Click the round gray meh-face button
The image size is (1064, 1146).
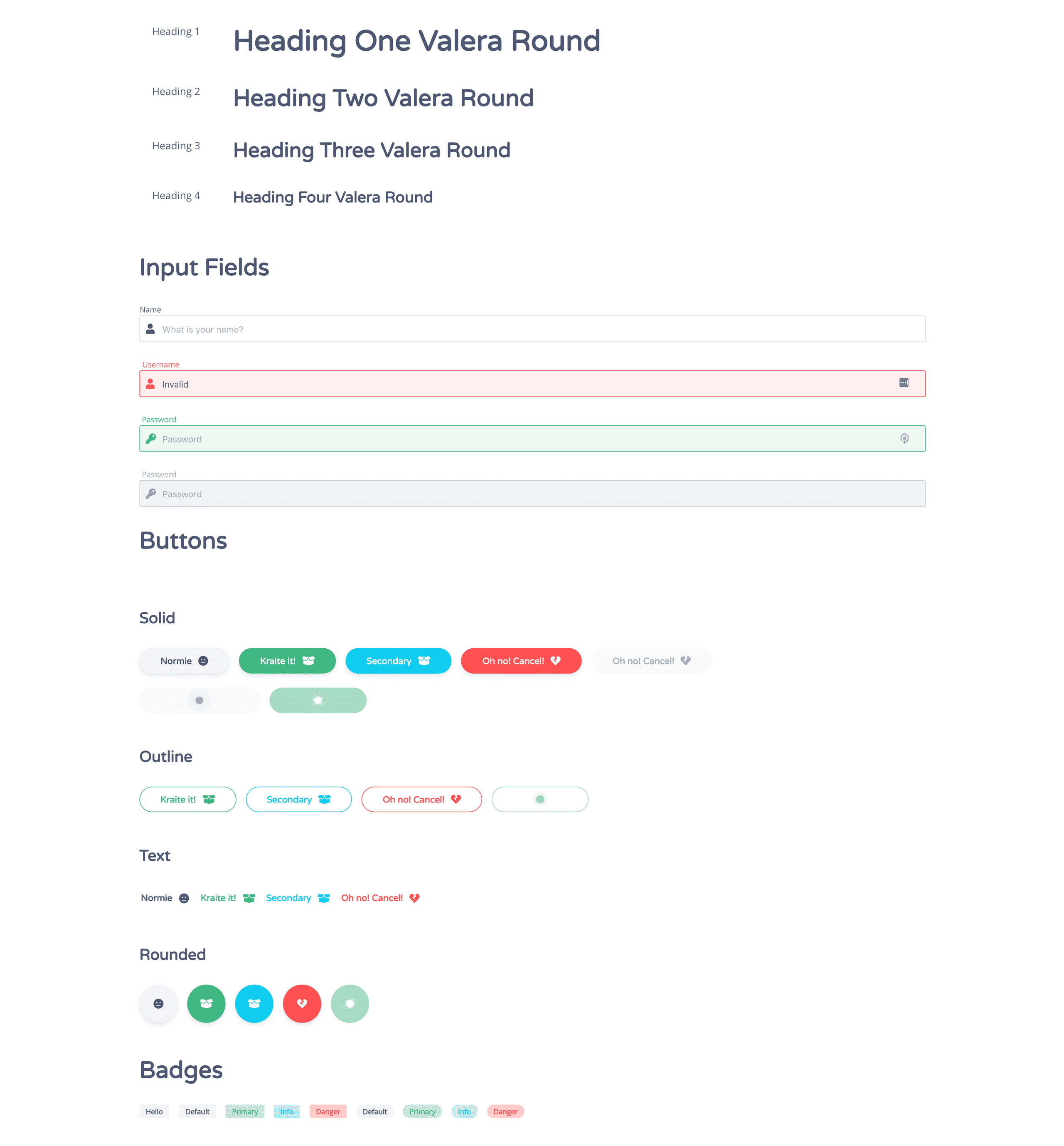(158, 1003)
